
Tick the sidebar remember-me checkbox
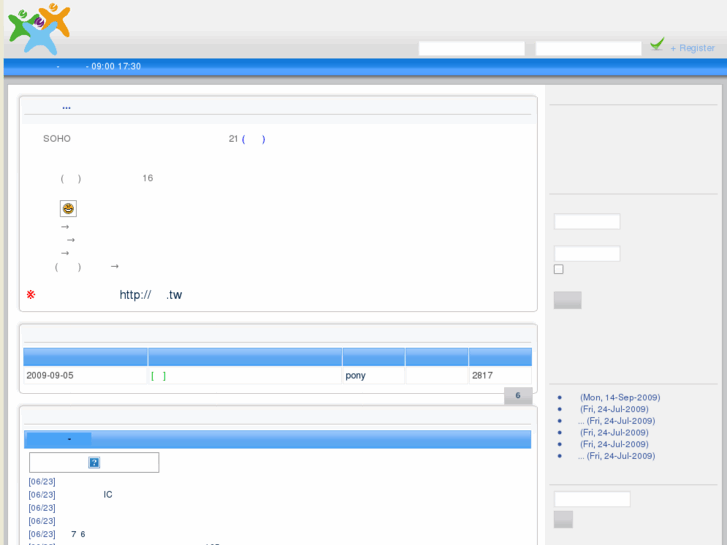pos(559,269)
